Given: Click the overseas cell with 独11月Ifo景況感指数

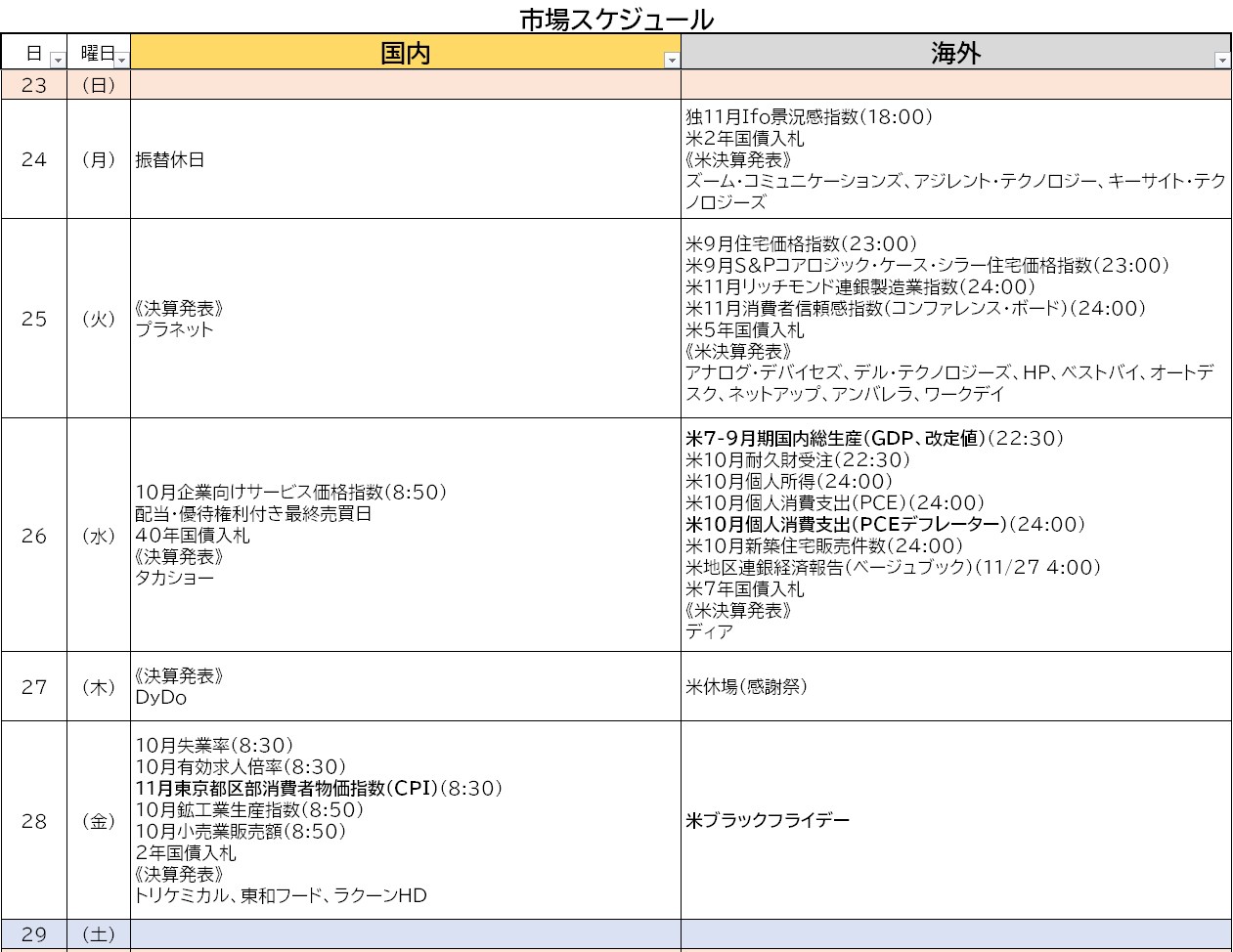Looking at the screenshot, I should coord(955,159).
